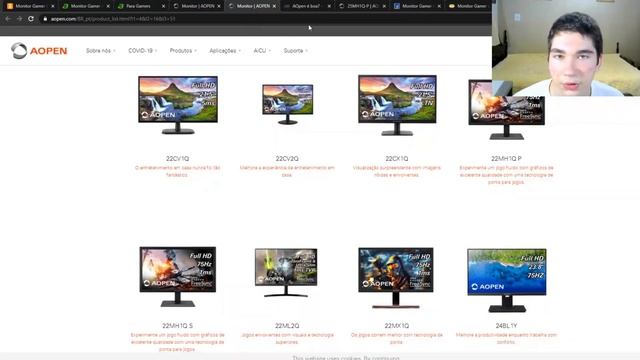Open the 22CV2Q monitor image
The height and width of the screenshot is (360, 640).
tap(288, 104)
